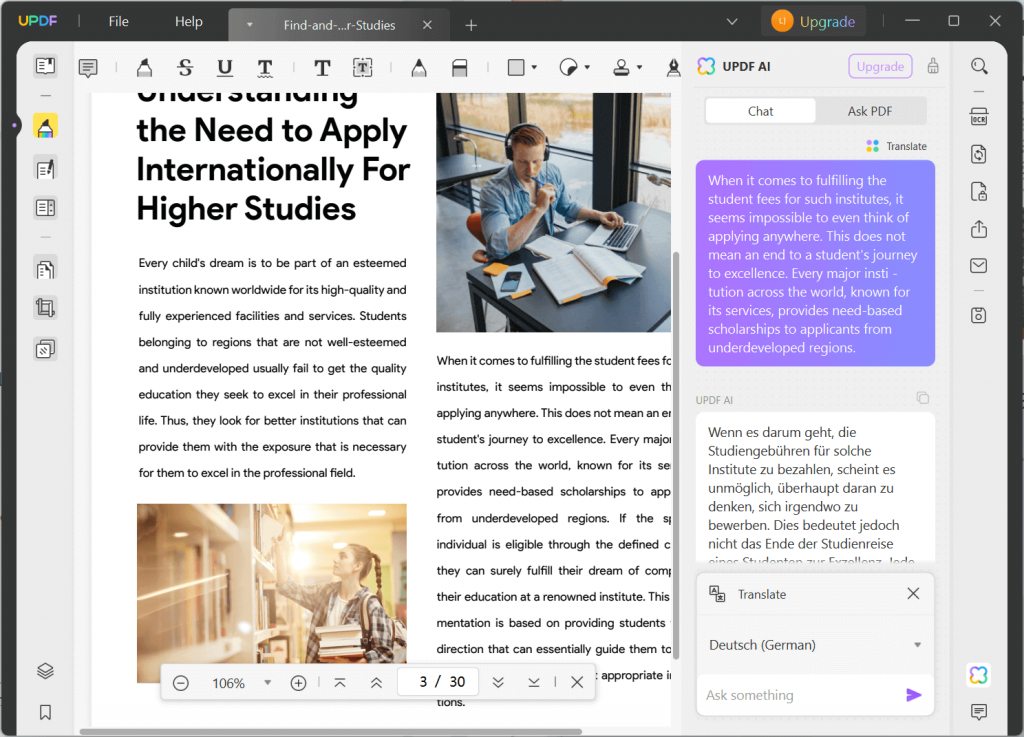Select the Crop Pages tool

44,307
